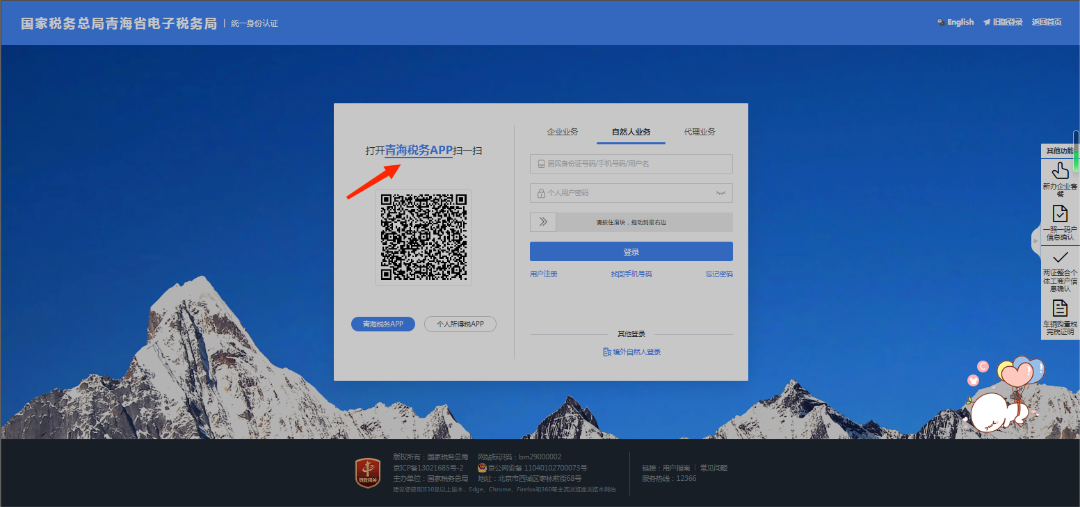Click the 新办企业套餐 hand pointer icon
The height and width of the screenshot is (507, 1080).
[1060, 170]
